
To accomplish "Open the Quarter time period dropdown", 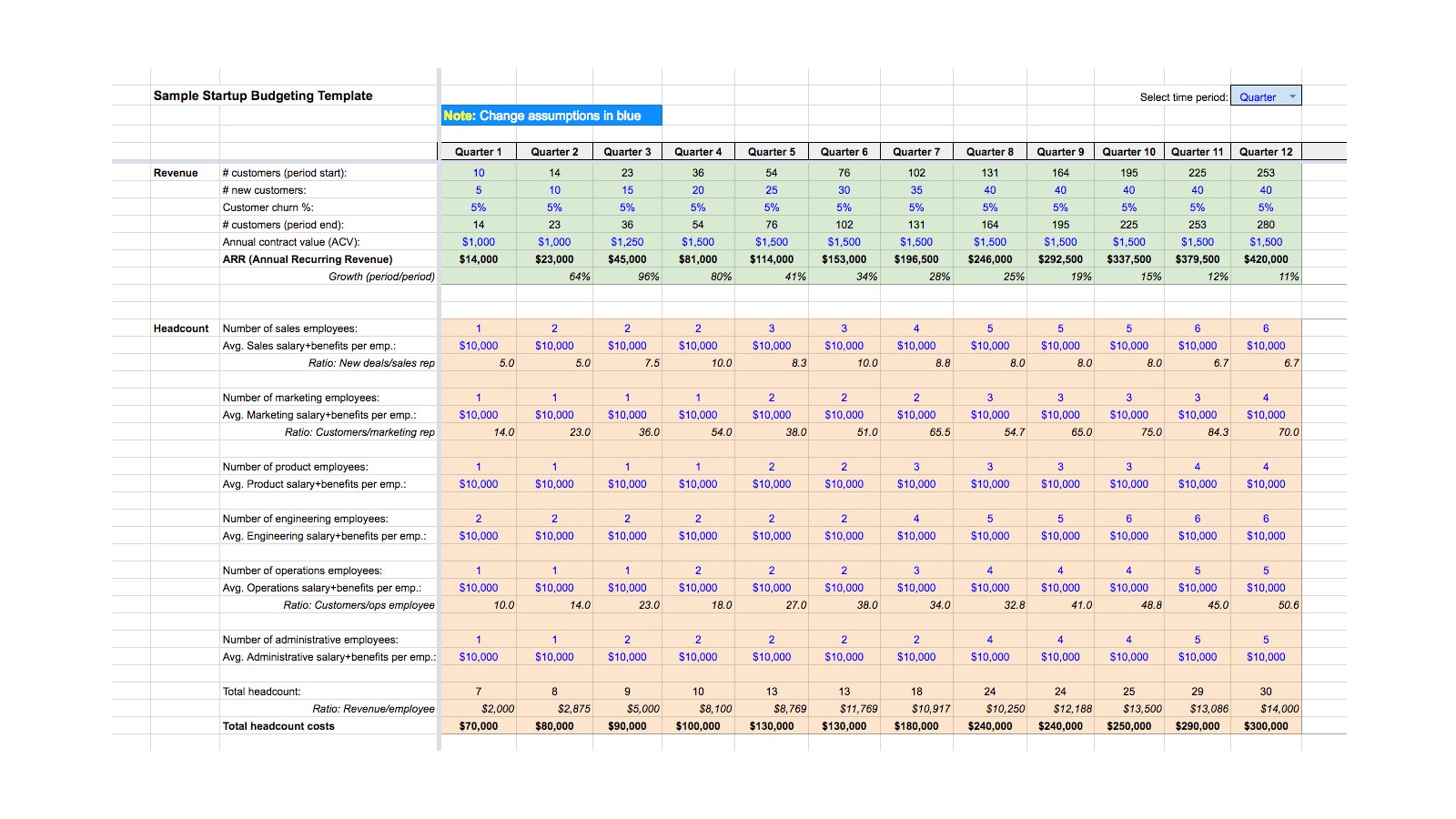I will point(1266,96).
